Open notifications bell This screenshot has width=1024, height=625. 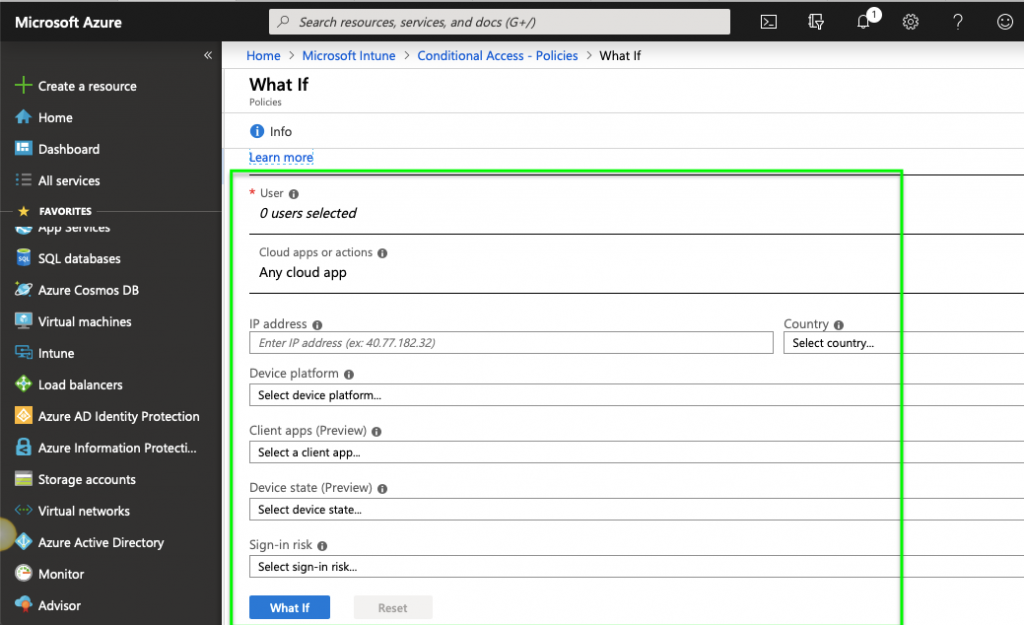tap(863, 22)
